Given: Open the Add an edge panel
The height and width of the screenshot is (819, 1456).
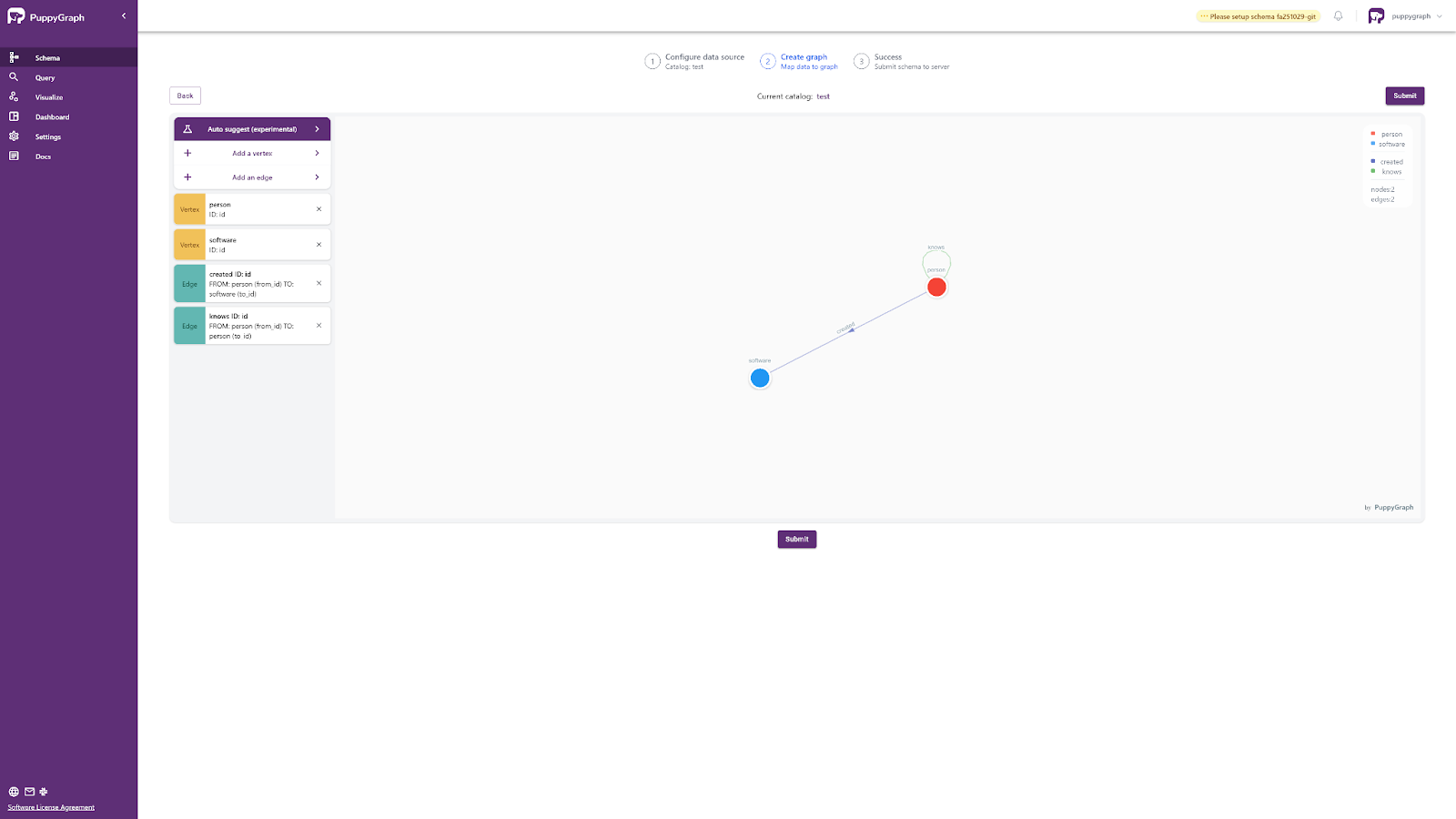Looking at the screenshot, I should 252,177.
